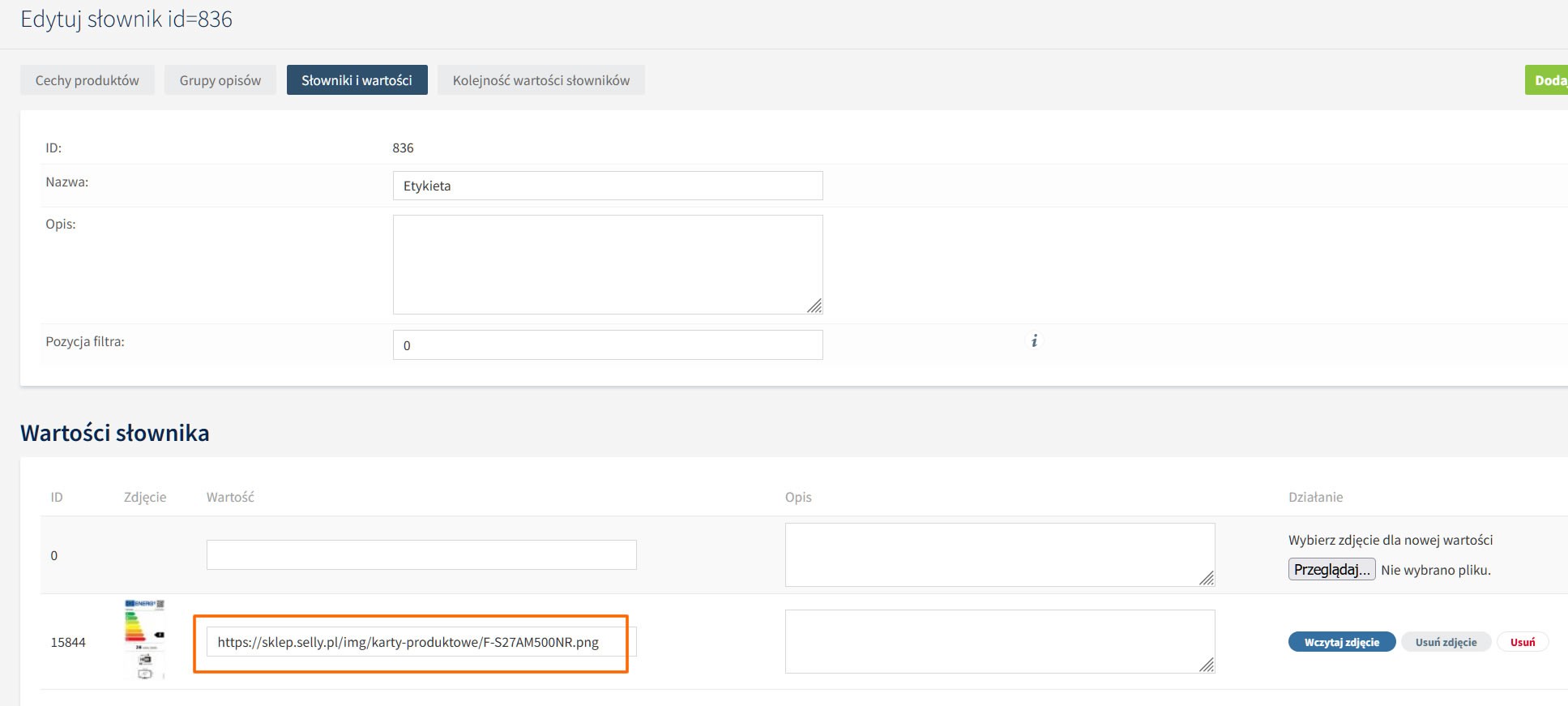Focus the Nazwa field containing Etykieta
1568x706 pixels.
(607, 186)
